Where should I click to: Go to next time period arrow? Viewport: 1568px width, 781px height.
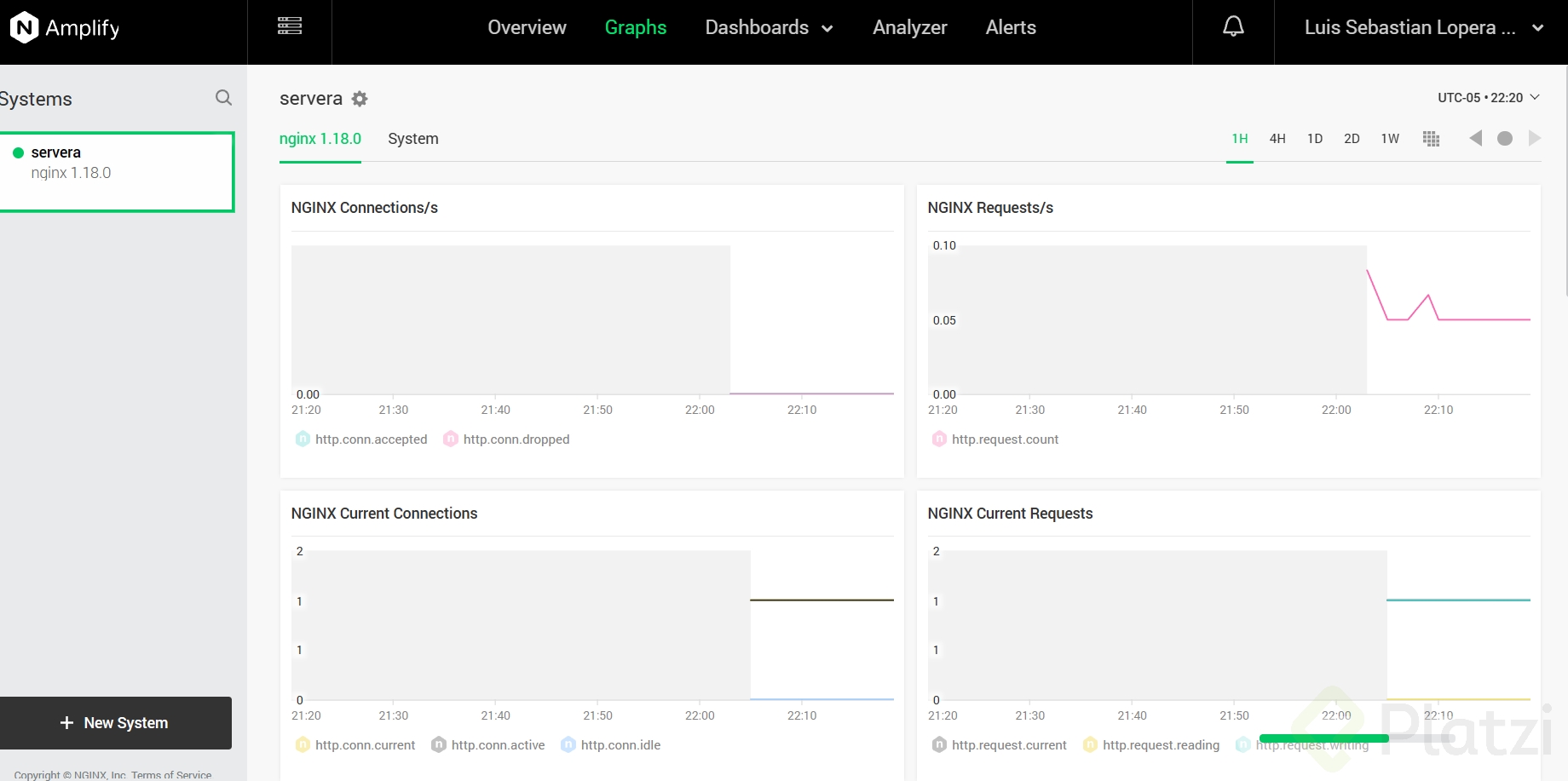coord(1534,138)
